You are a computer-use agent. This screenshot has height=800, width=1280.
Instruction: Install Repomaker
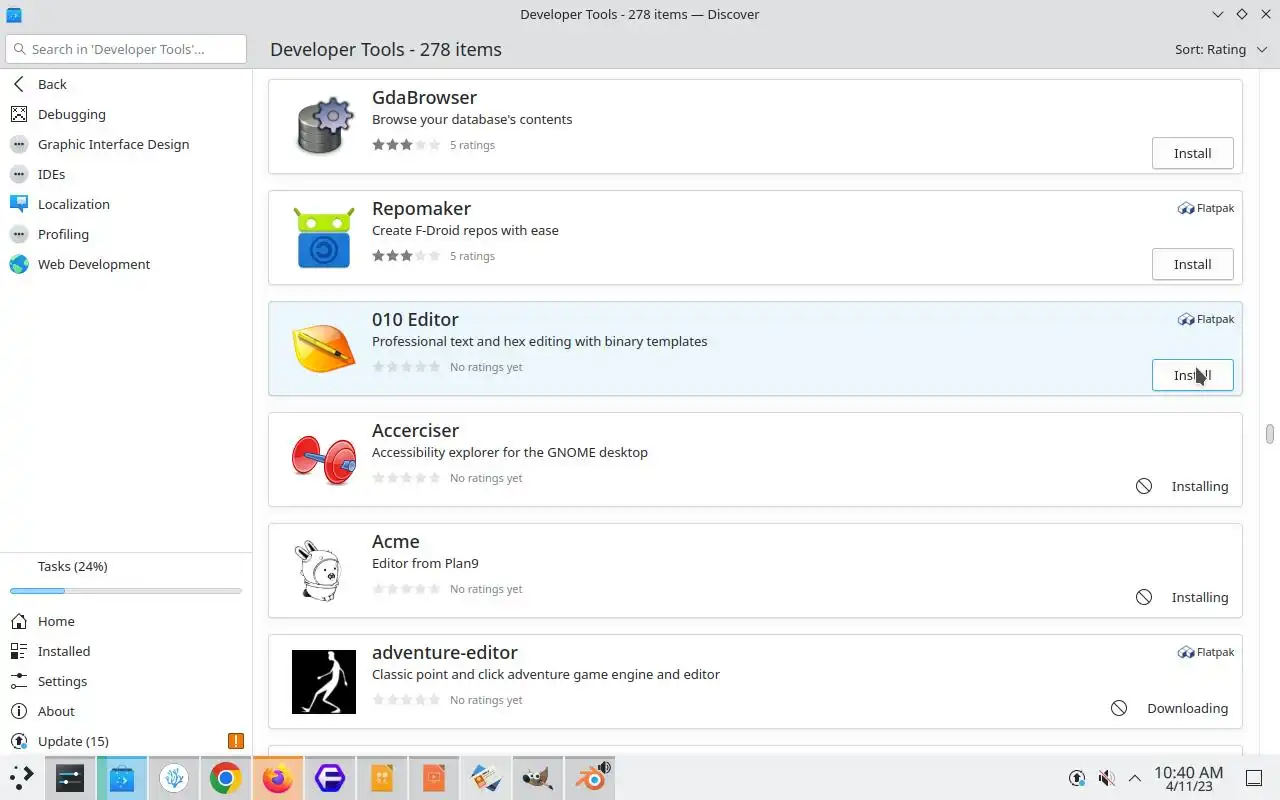pyautogui.click(x=1192, y=264)
